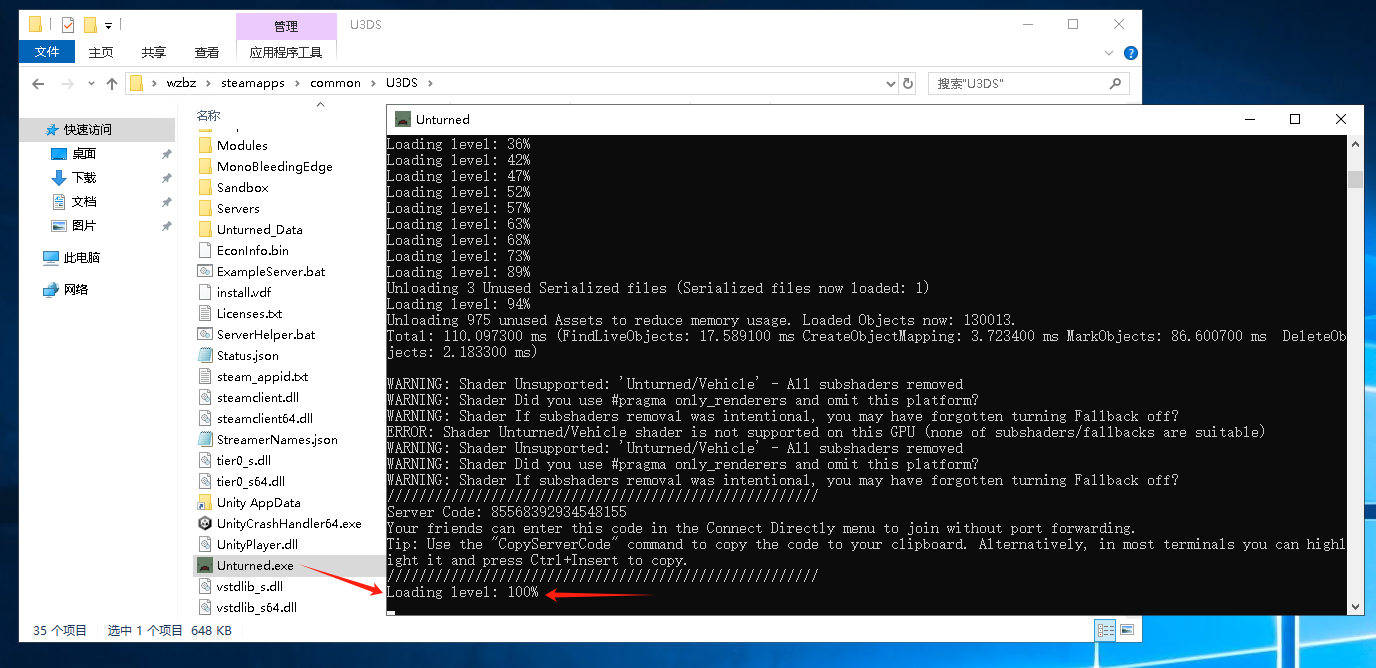The image size is (1376, 668).
Task: Select the Servers folder icon
Action: (x=205, y=208)
